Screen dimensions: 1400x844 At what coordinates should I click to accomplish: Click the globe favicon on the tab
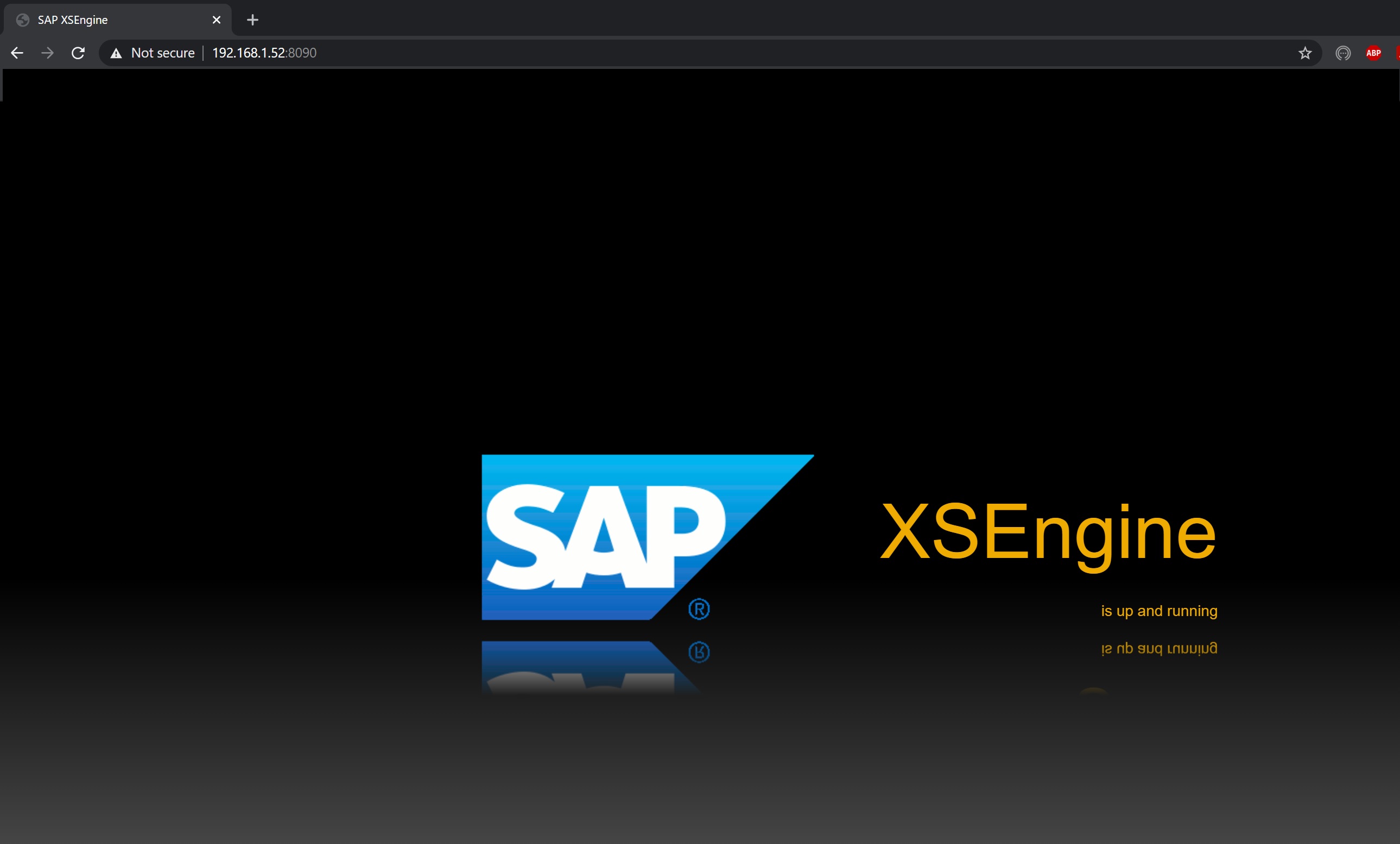click(x=23, y=20)
